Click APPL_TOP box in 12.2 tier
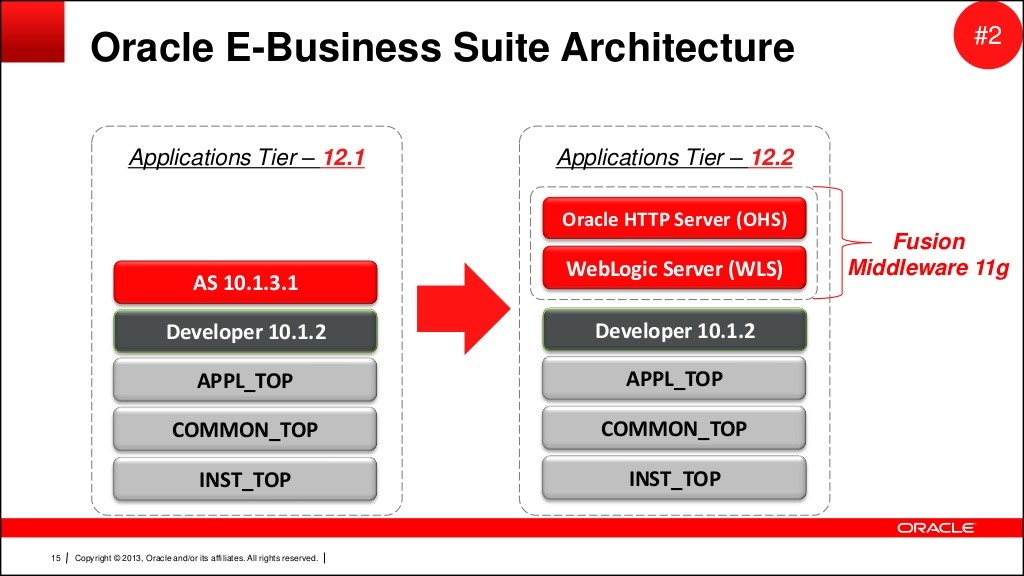 click(x=674, y=379)
